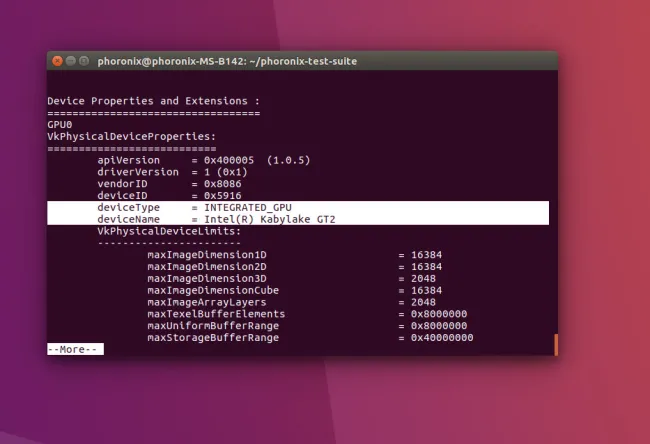Click the maxImageDimension3D value 2048
Screen dimensions: 650x444
[423, 278]
